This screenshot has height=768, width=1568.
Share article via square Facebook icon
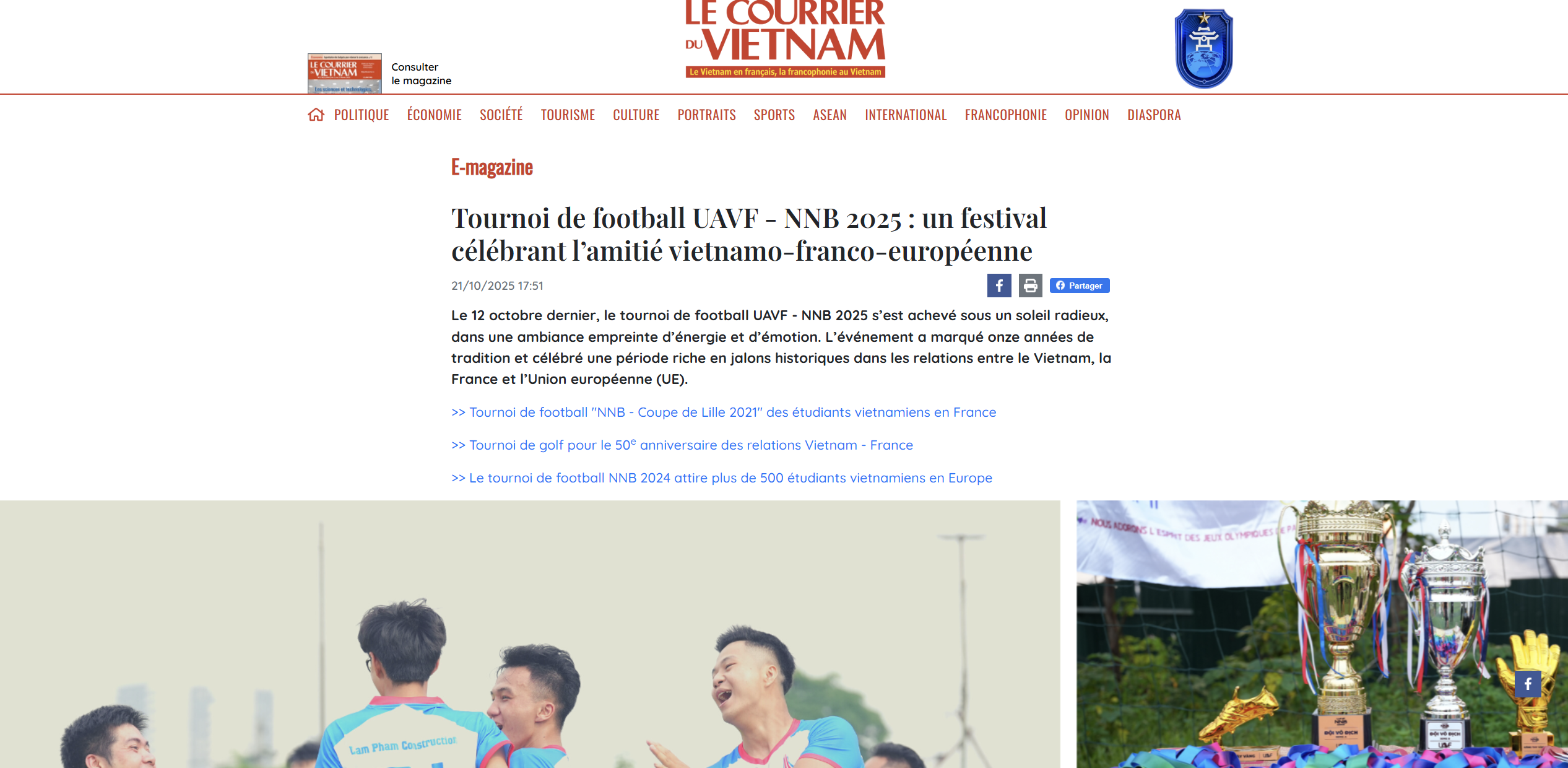click(999, 286)
